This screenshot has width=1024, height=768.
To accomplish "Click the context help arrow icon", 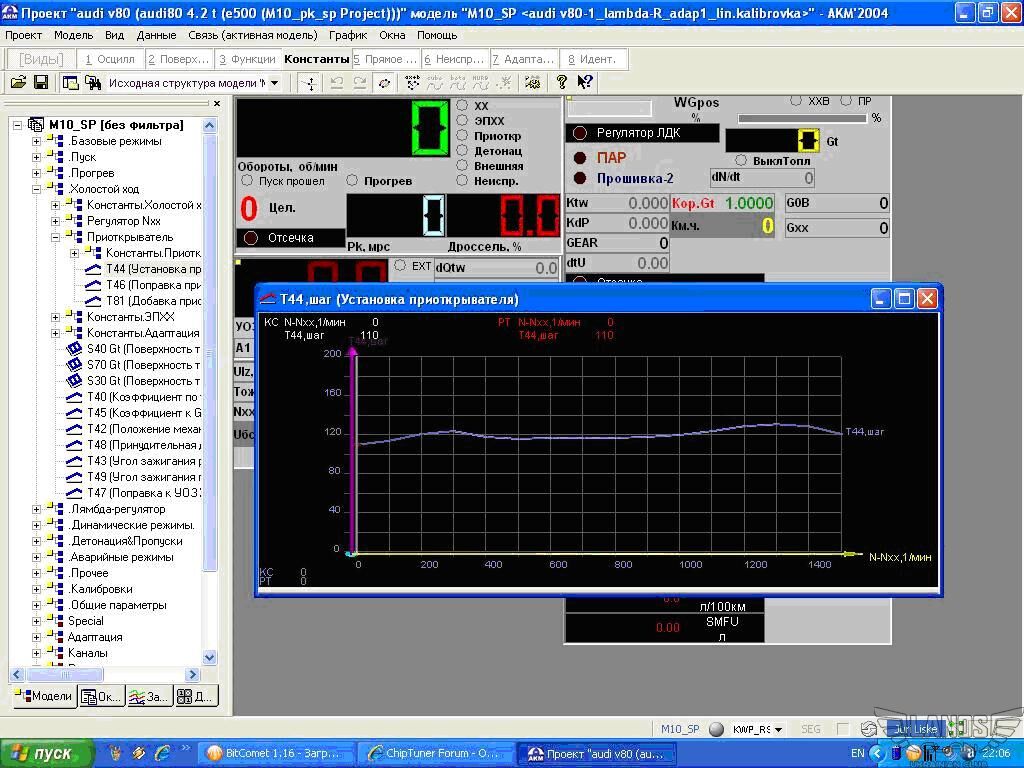I will pyautogui.click(x=585, y=83).
